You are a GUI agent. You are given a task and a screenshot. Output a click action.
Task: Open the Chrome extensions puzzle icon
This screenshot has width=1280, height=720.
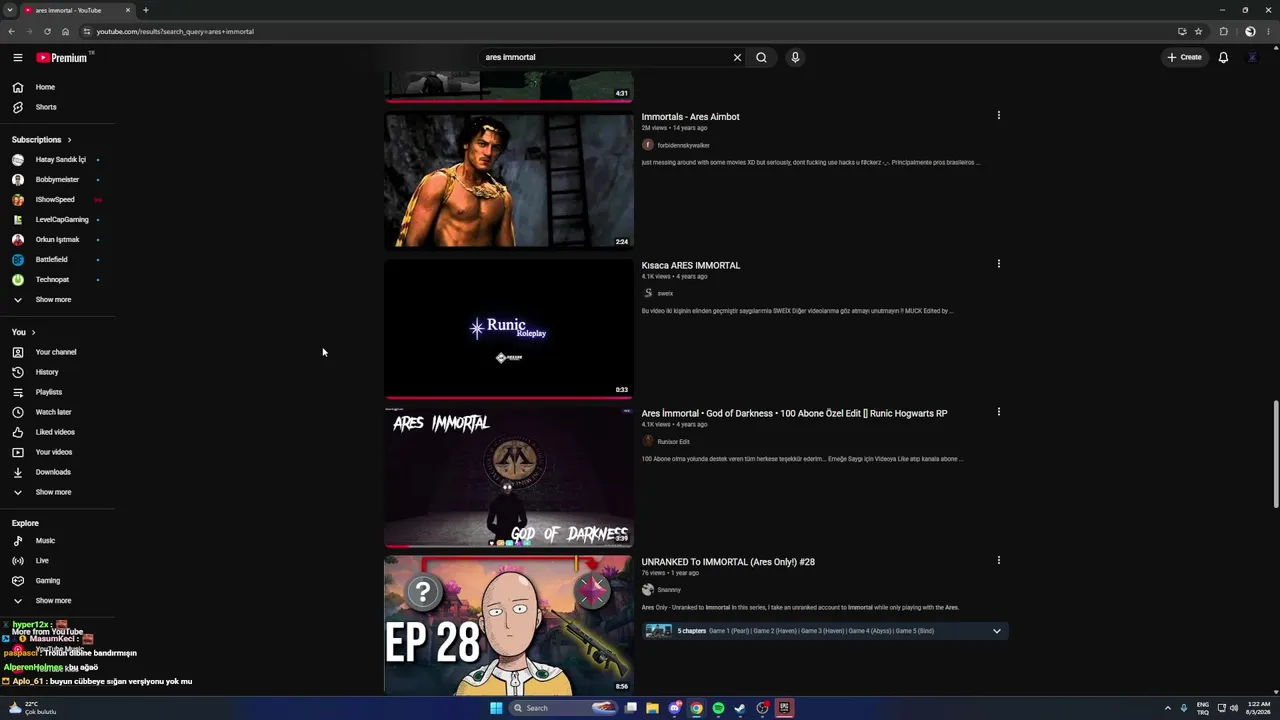(1223, 31)
